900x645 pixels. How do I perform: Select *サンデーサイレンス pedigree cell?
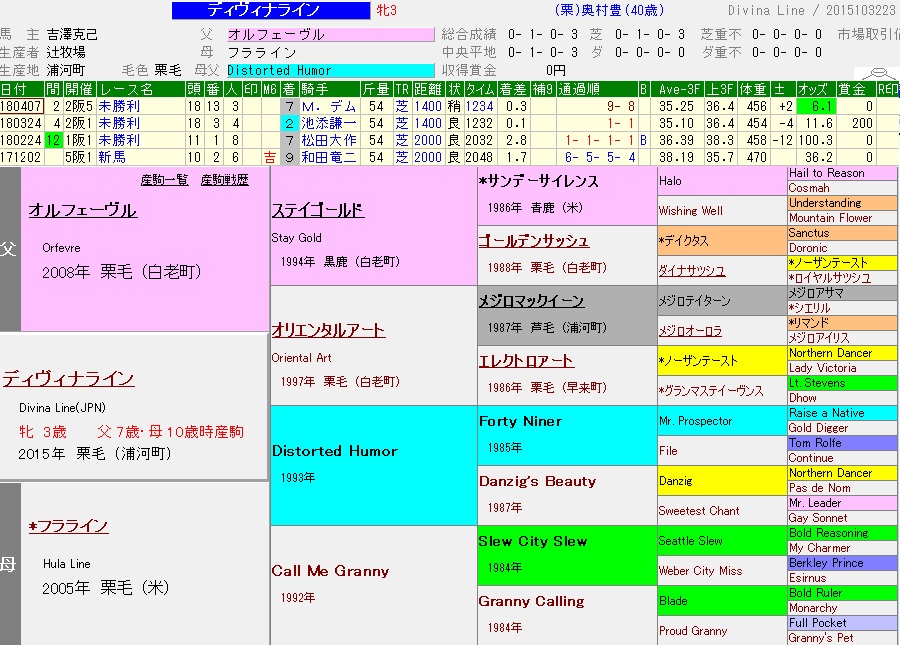point(567,195)
